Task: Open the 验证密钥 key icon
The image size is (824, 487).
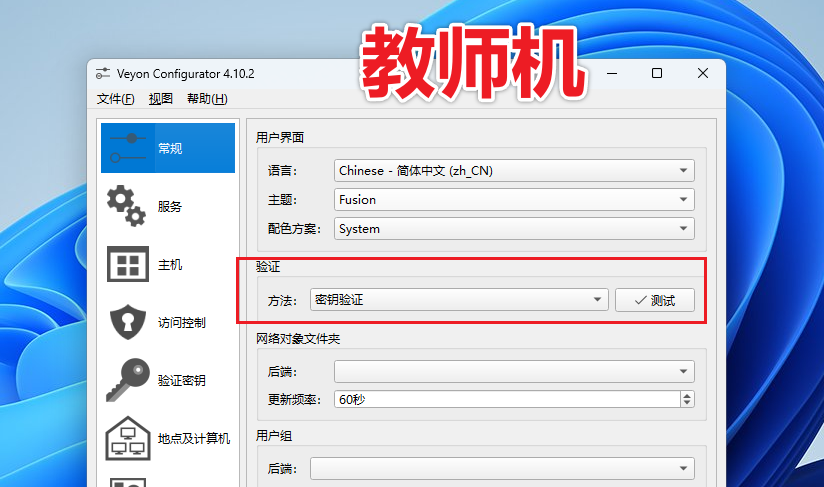Action: pyautogui.click(x=128, y=380)
